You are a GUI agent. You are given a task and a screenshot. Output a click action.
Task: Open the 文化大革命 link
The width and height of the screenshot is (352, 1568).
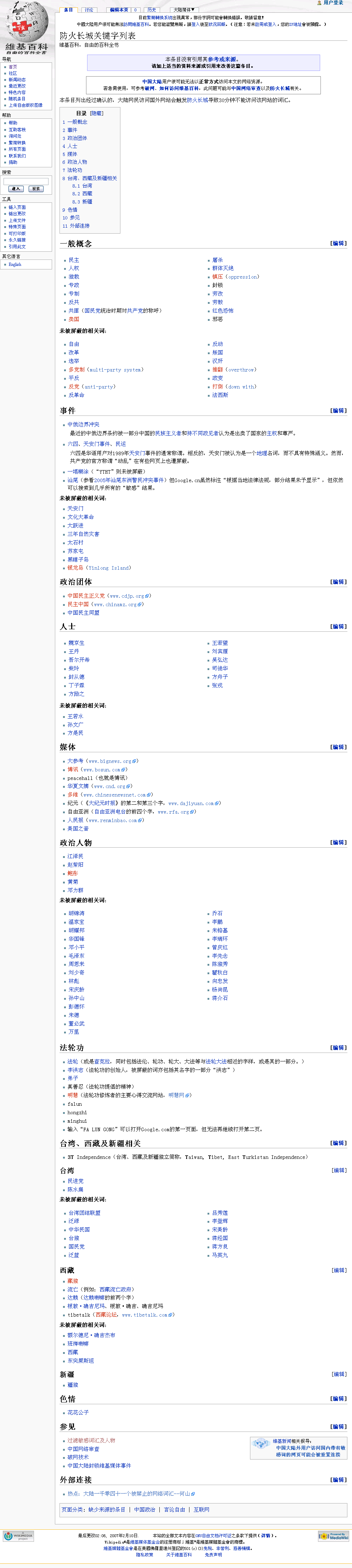(x=80, y=517)
